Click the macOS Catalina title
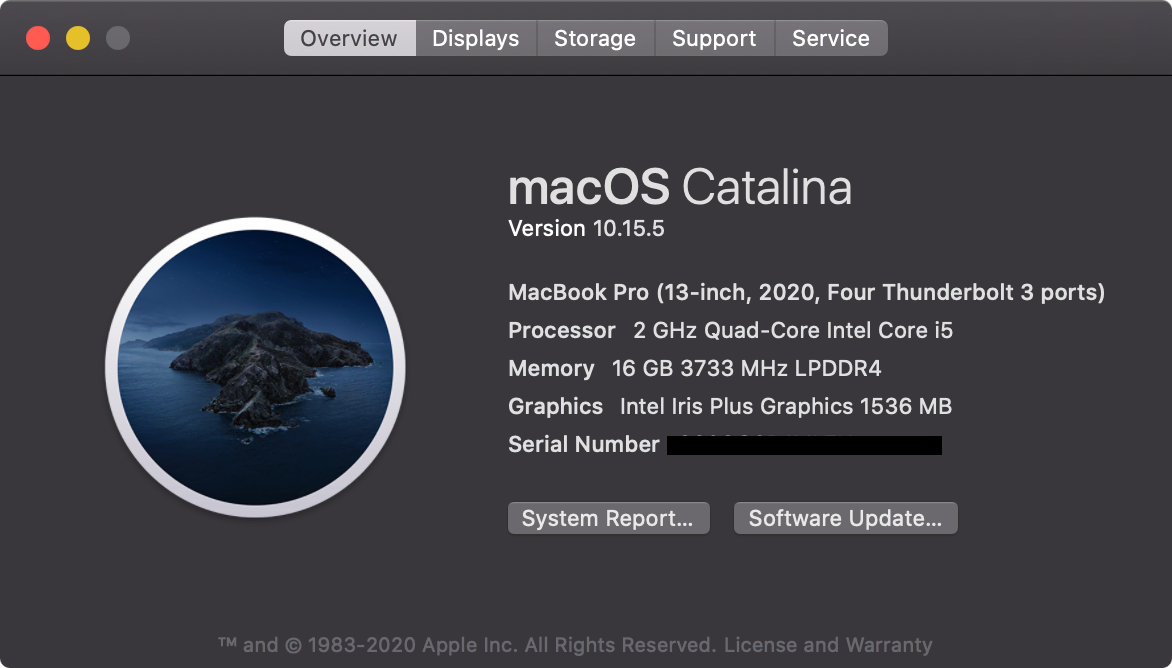This screenshot has height=668, width=1172. 680,187
